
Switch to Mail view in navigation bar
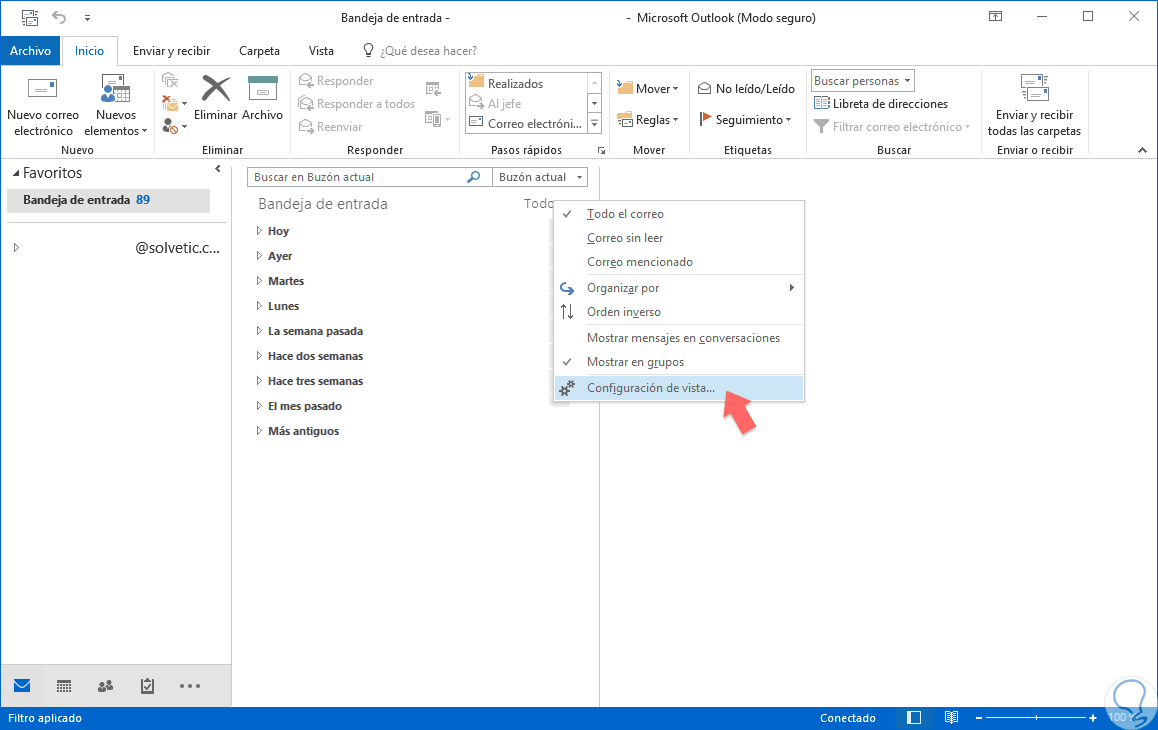22,686
